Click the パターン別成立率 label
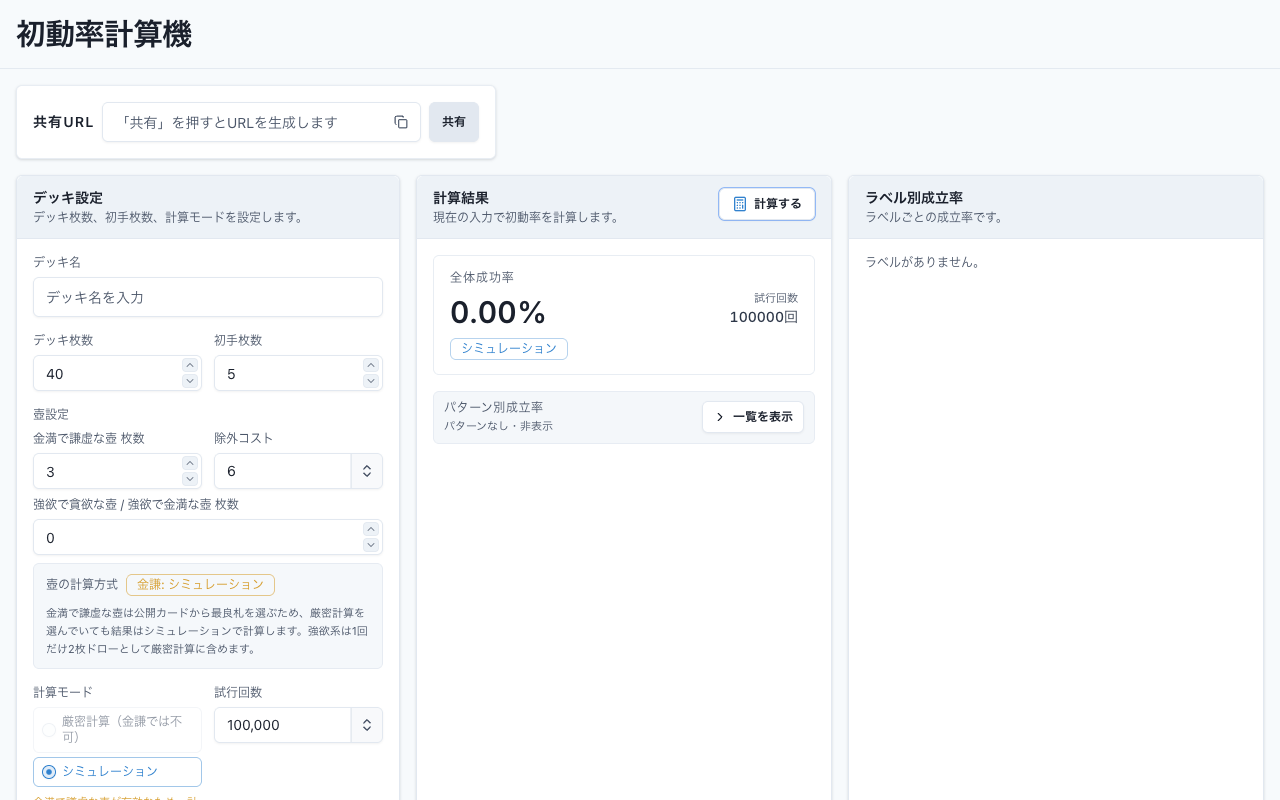The image size is (1280, 800). pos(494,407)
